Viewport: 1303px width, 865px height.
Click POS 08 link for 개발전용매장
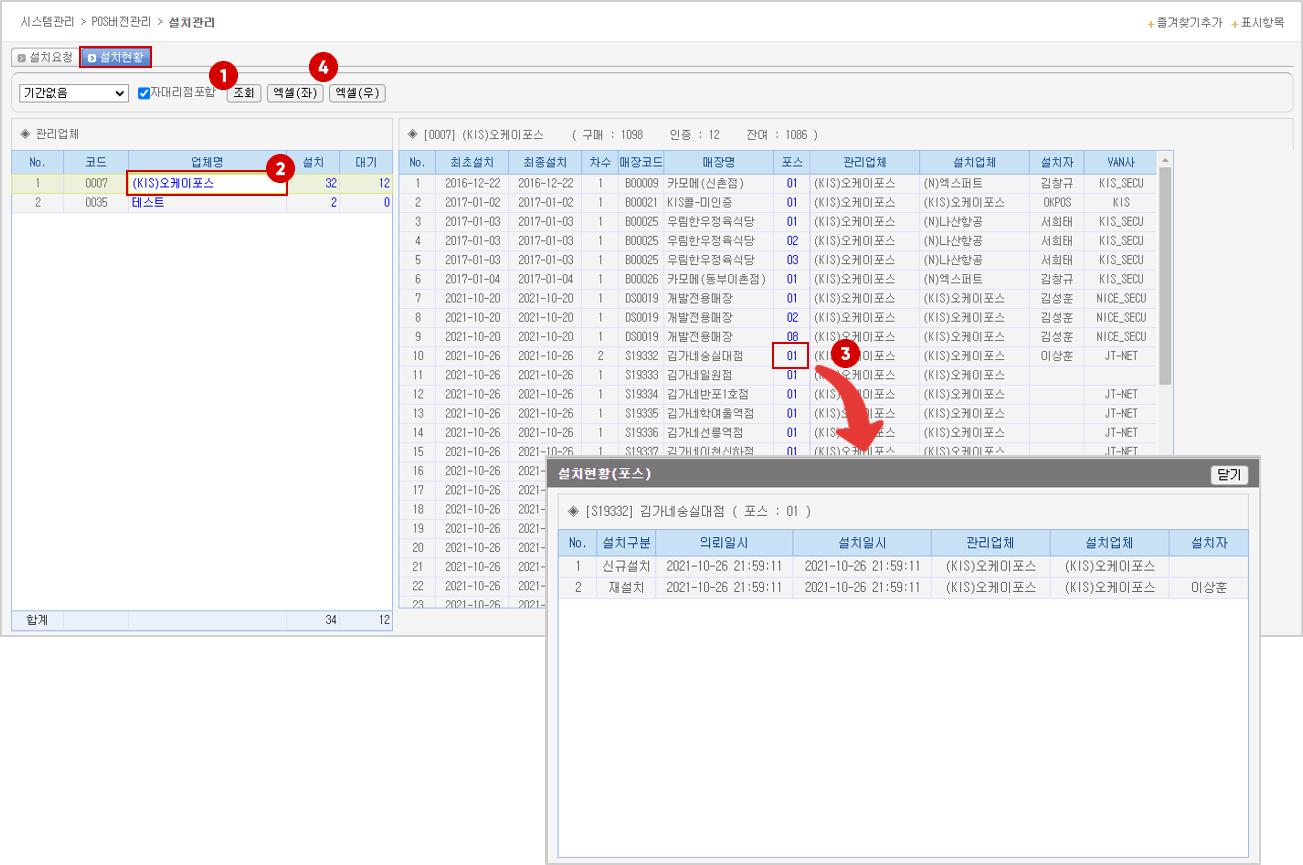[x=791, y=337]
